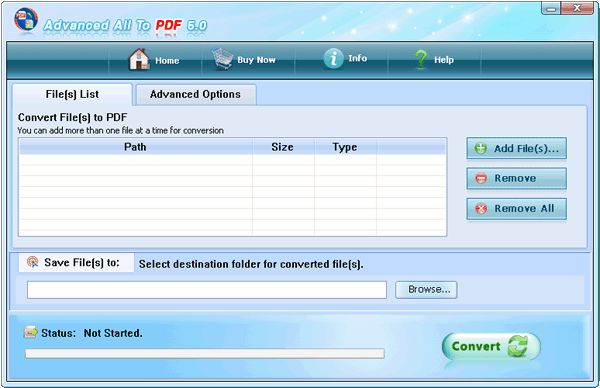Viewport: 600px width, 388px height.
Task: Click the Type column header
Action: (x=345, y=147)
